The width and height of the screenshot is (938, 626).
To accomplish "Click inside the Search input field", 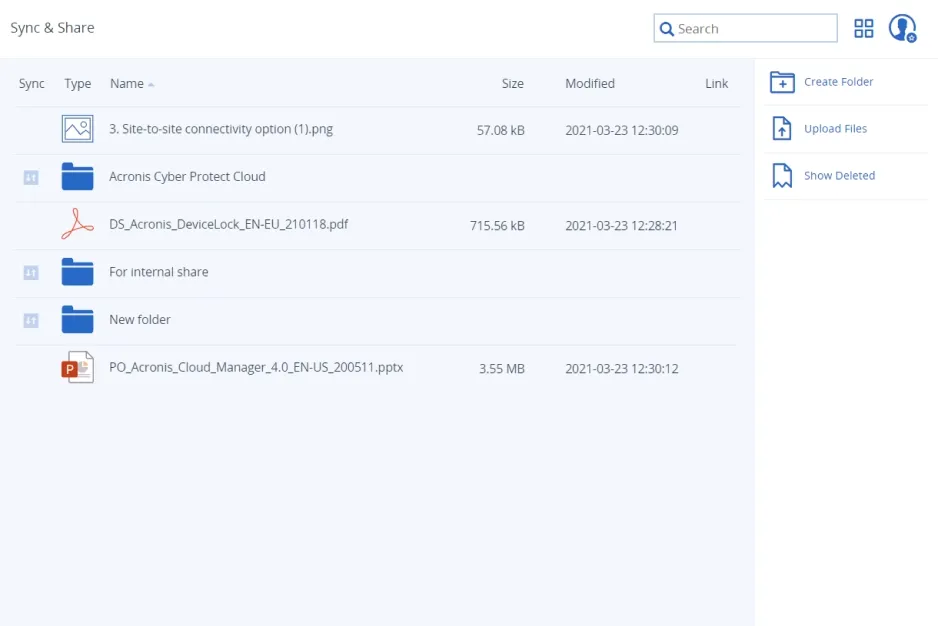I will 755,29.
